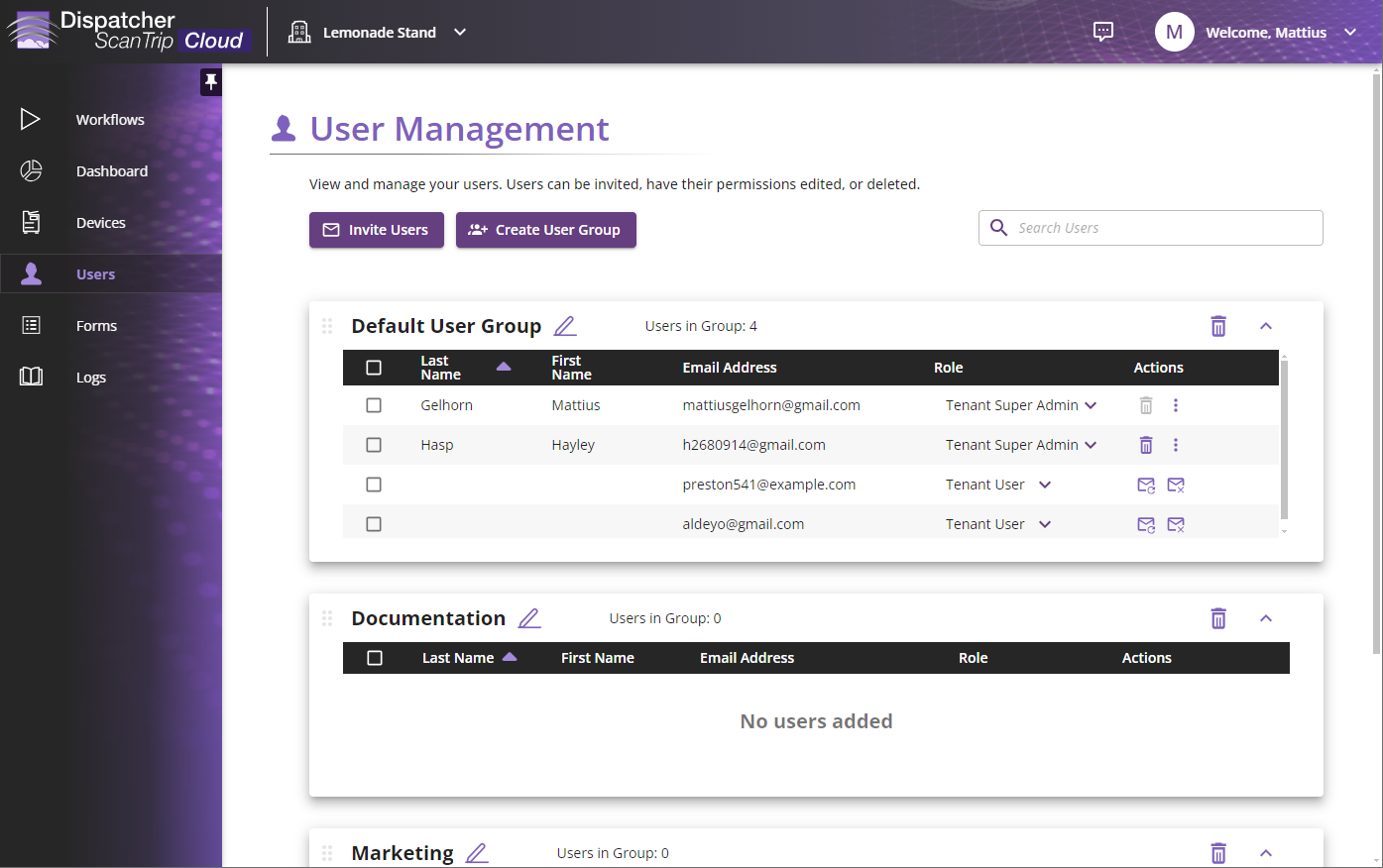Click the Users in Group: 4 label
Screen dimensions: 1383x868
click(701, 326)
